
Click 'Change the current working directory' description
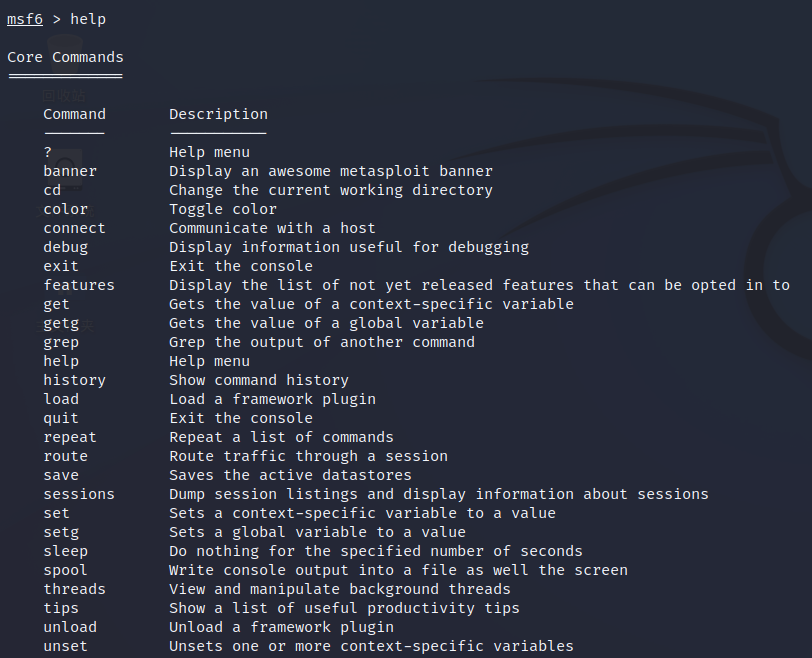click(x=331, y=190)
